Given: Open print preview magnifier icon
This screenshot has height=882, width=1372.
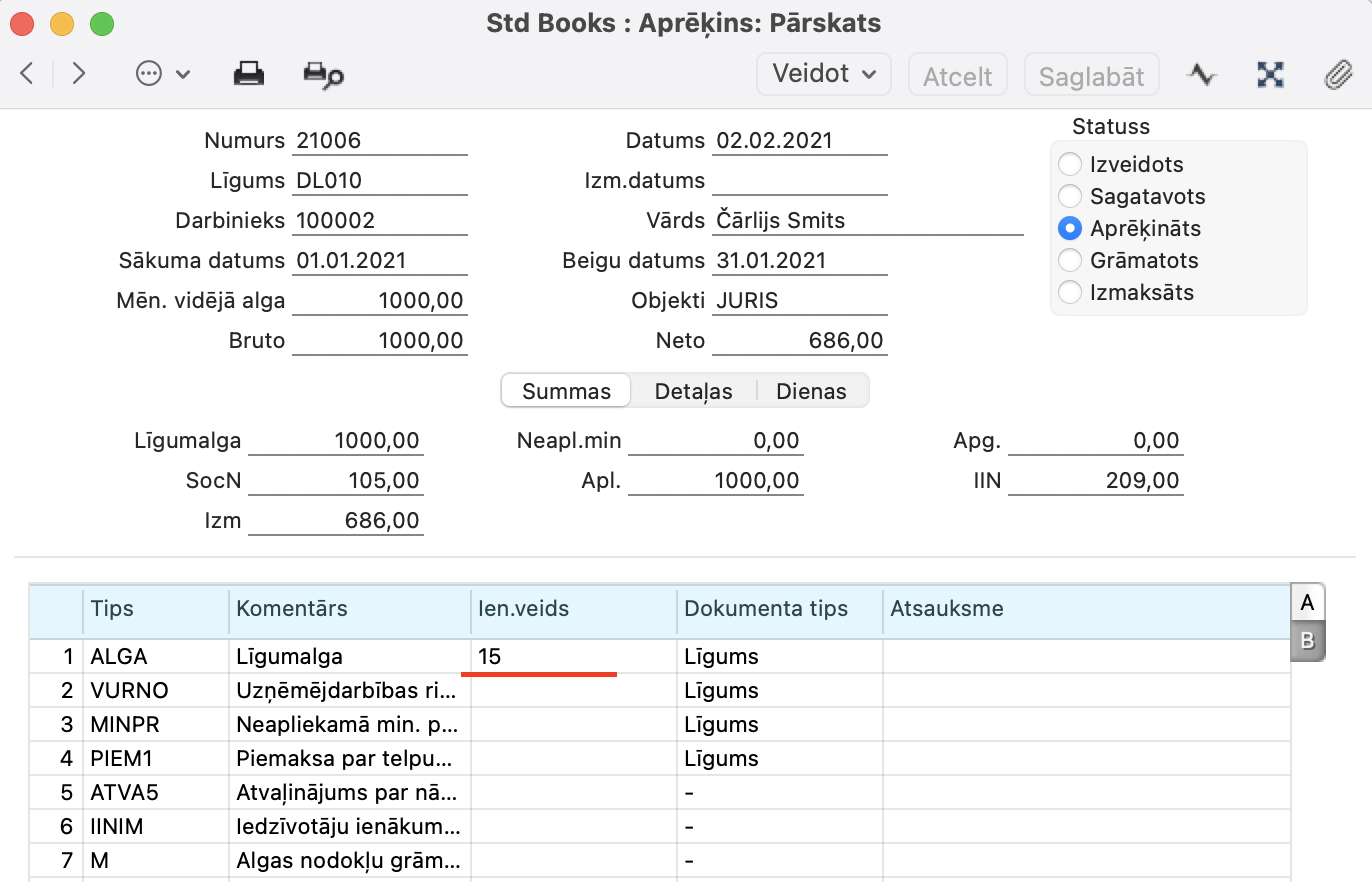Looking at the screenshot, I should [323, 75].
